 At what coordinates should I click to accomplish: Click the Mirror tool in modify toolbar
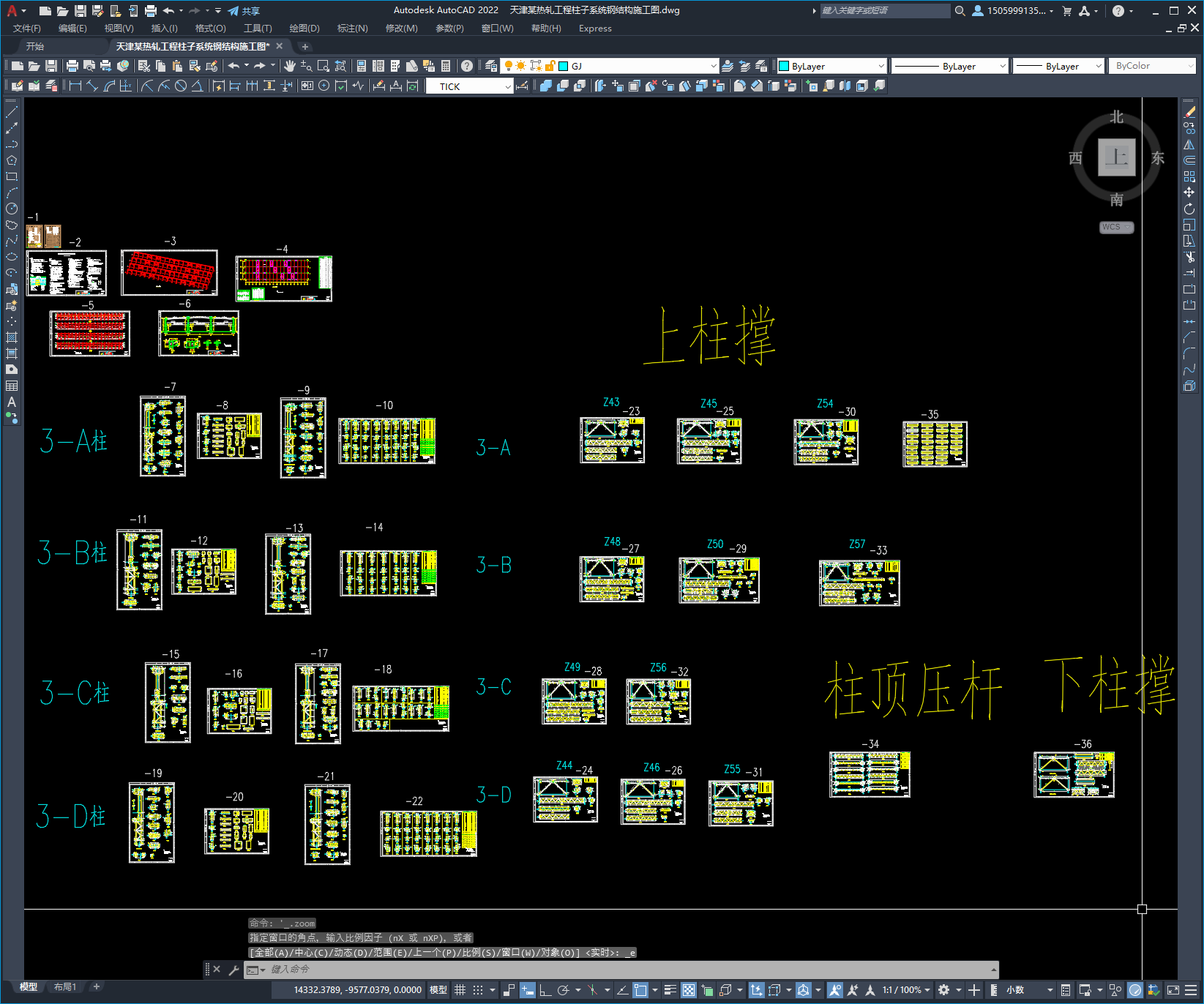click(1189, 144)
